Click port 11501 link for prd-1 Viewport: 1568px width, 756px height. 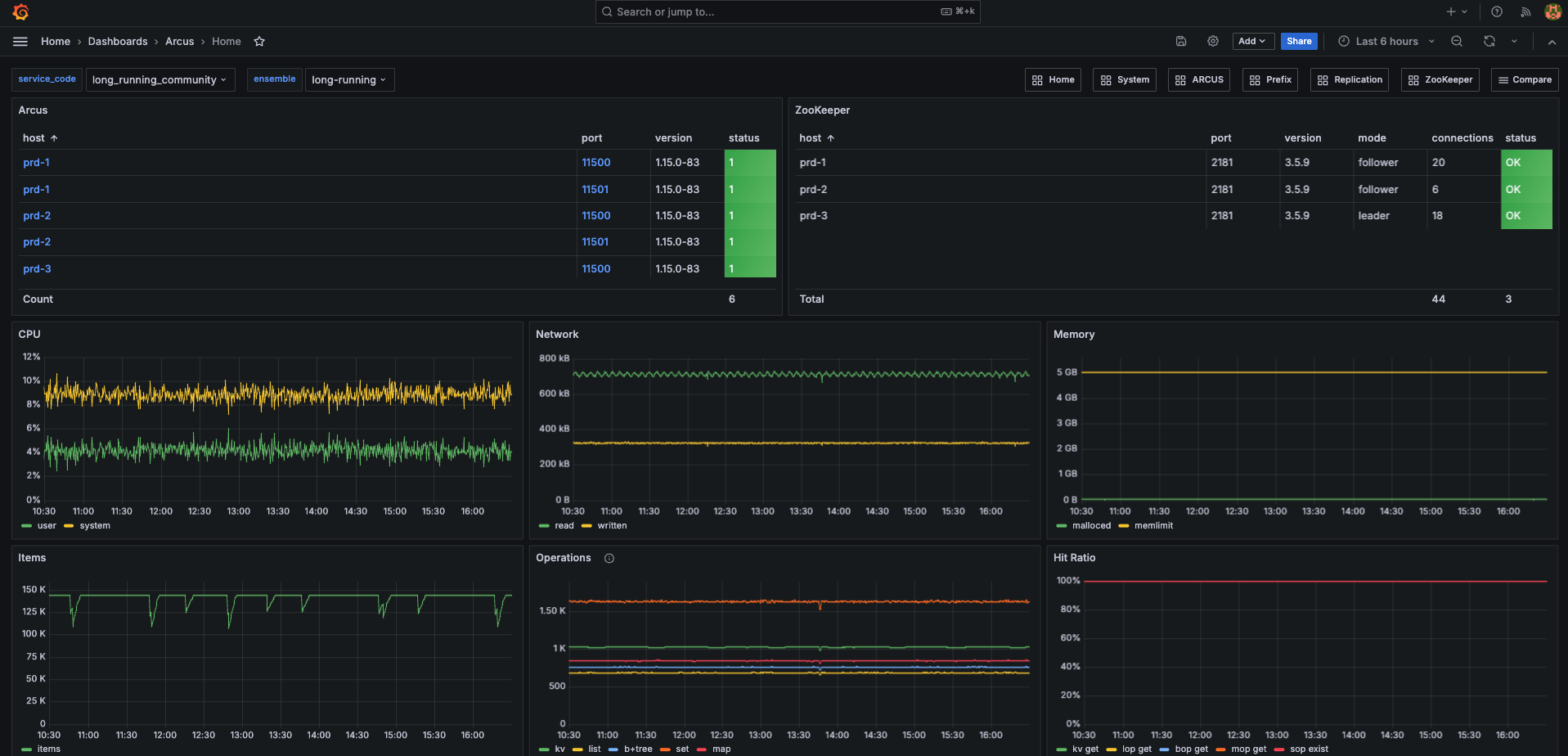pos(595,190)
